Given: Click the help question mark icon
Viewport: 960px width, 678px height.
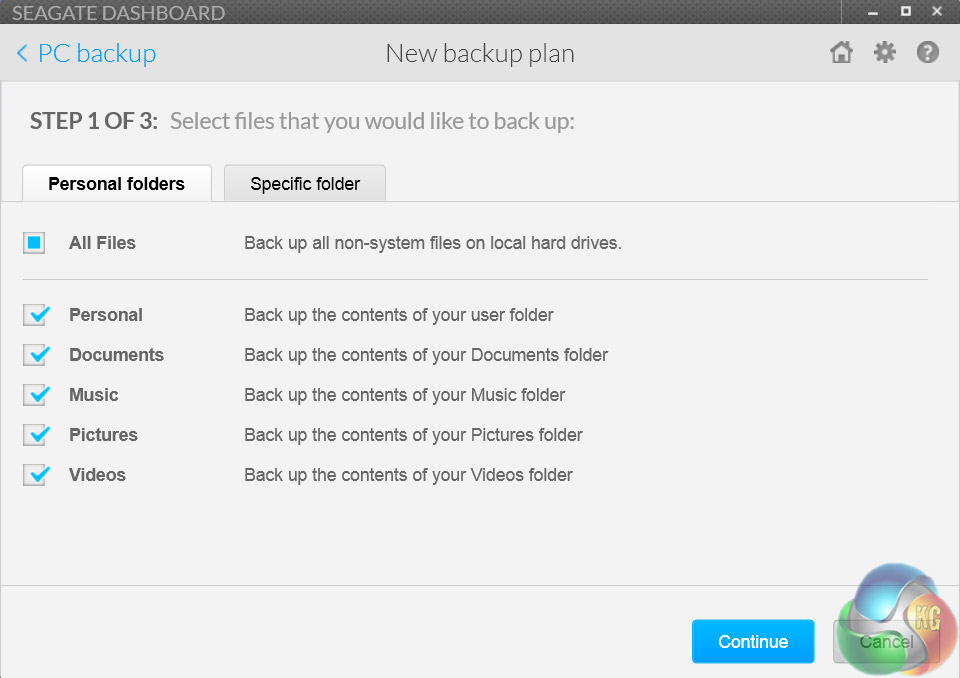Looking at the screenshot, I should (x=928, y=53).
